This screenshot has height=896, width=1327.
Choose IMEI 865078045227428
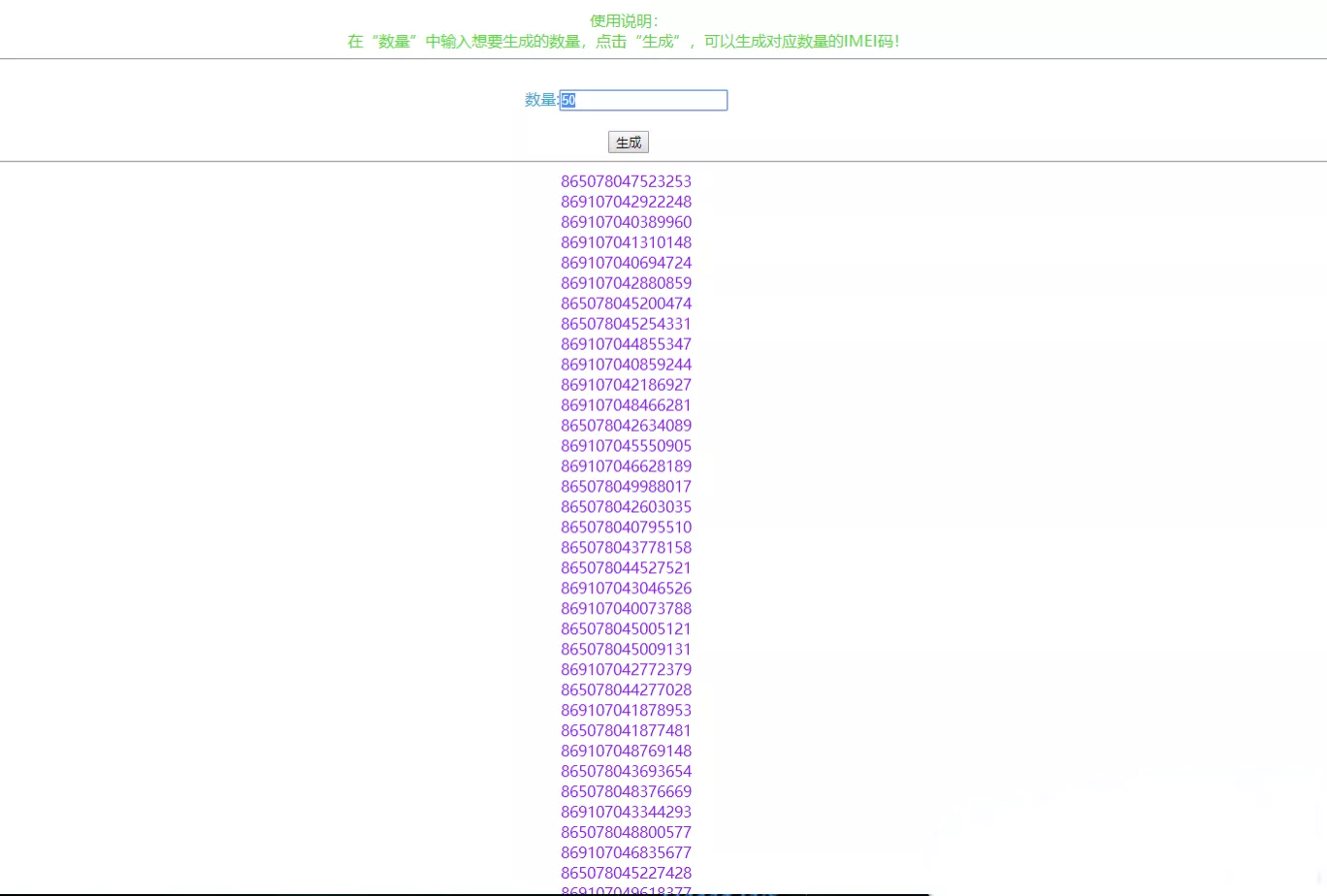(626, 873)
